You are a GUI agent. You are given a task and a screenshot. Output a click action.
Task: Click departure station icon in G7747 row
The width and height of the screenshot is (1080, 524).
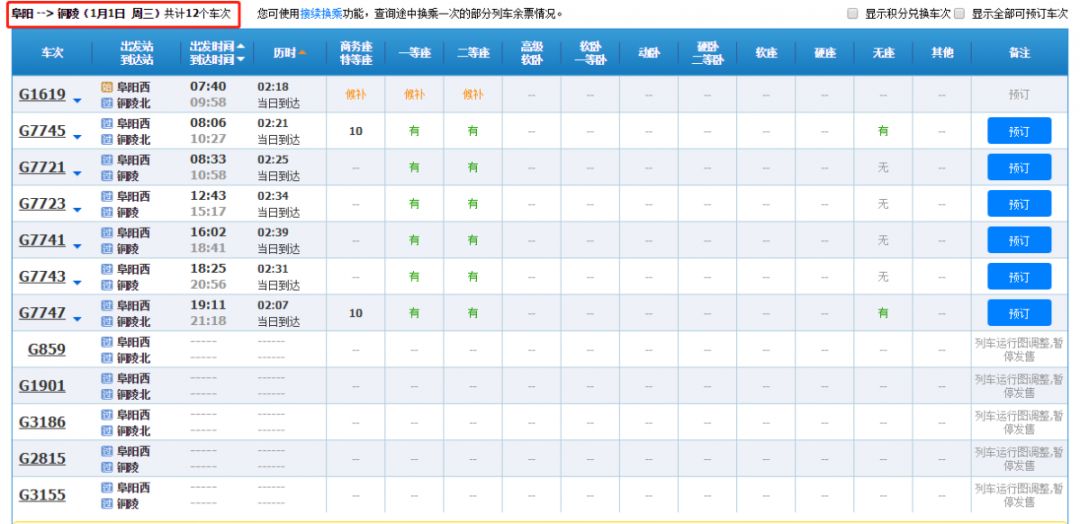click(x=107, y=305)
